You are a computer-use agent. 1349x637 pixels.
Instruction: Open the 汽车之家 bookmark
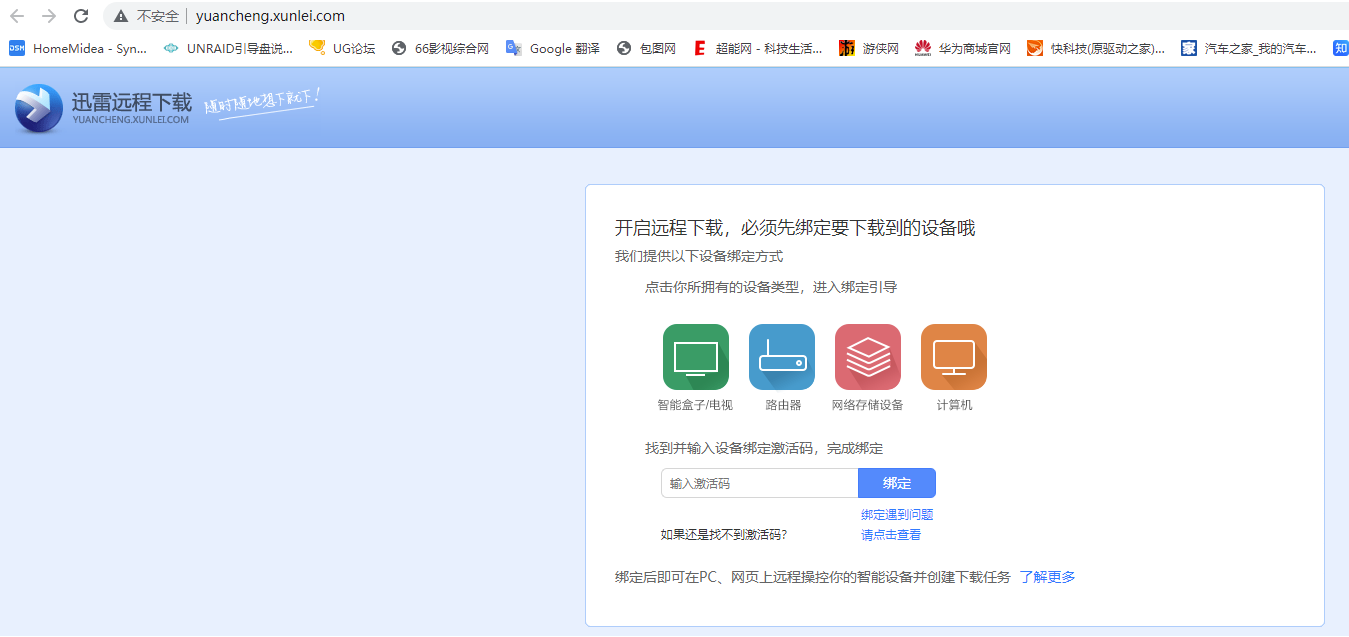[x=1249, y=48]
